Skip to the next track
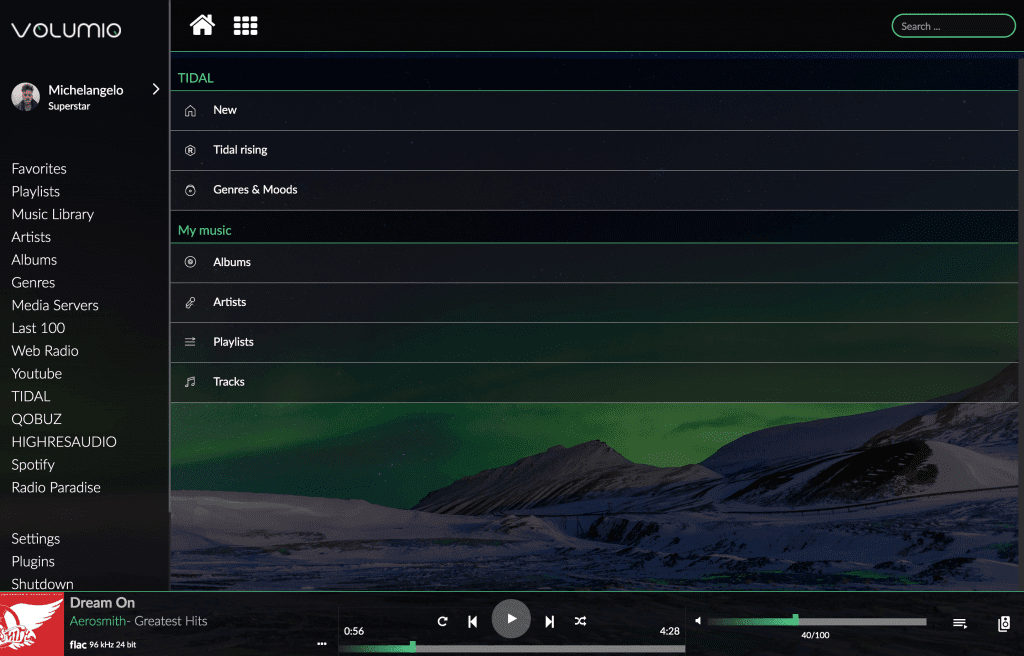The width and height of the screenshot is (1024, 656). pyautogui.click(x=549, y=620)
